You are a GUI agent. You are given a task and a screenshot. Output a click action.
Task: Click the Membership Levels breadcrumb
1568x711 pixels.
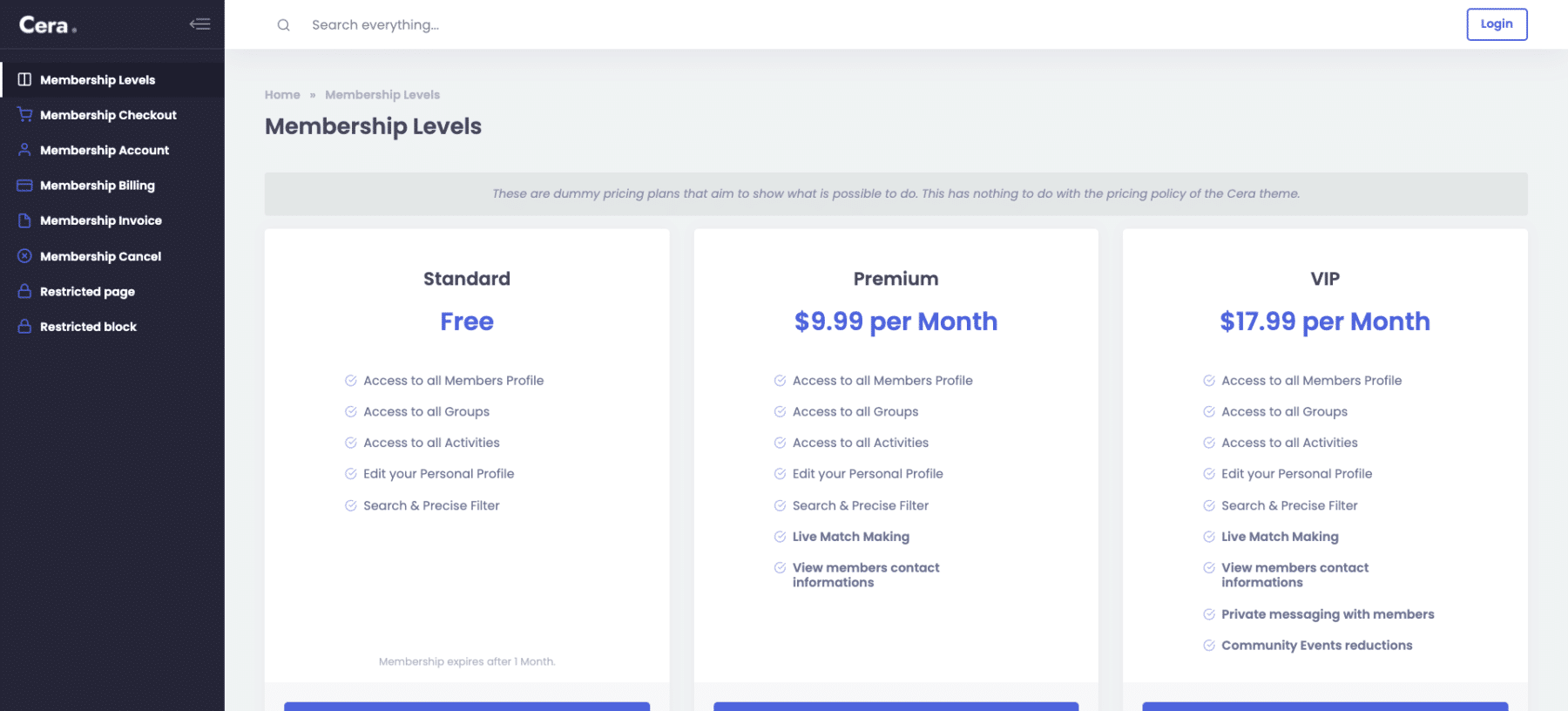pos(382,94)
